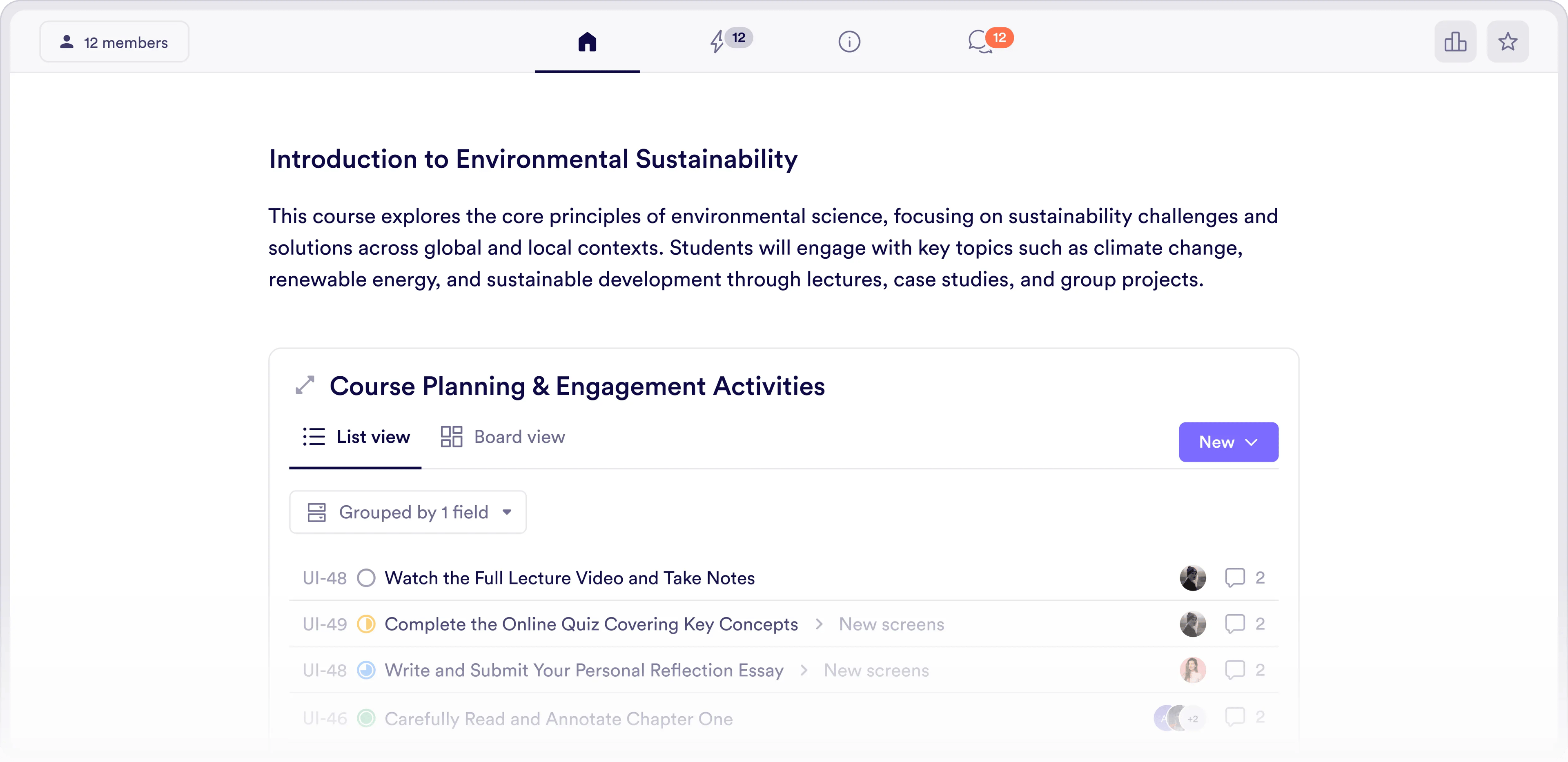Toggle the completion circle on Annotate Chapter One
The image size is (1568, 762).
366,718
